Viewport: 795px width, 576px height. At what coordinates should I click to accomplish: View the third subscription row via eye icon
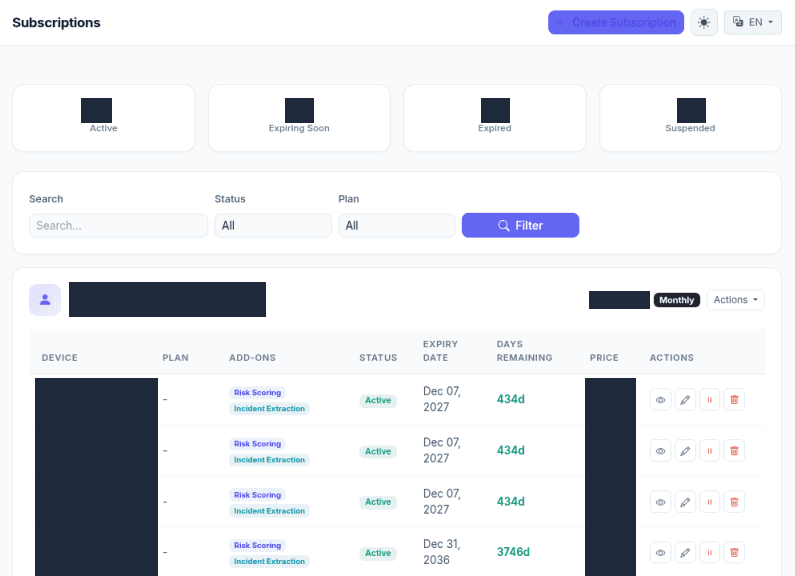pos(660,502)
